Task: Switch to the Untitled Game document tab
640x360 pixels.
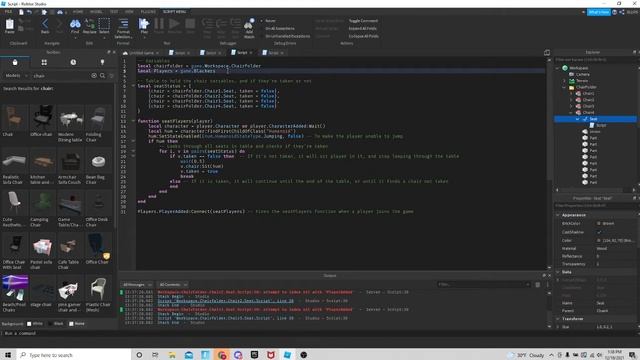Action: point(141,53)
